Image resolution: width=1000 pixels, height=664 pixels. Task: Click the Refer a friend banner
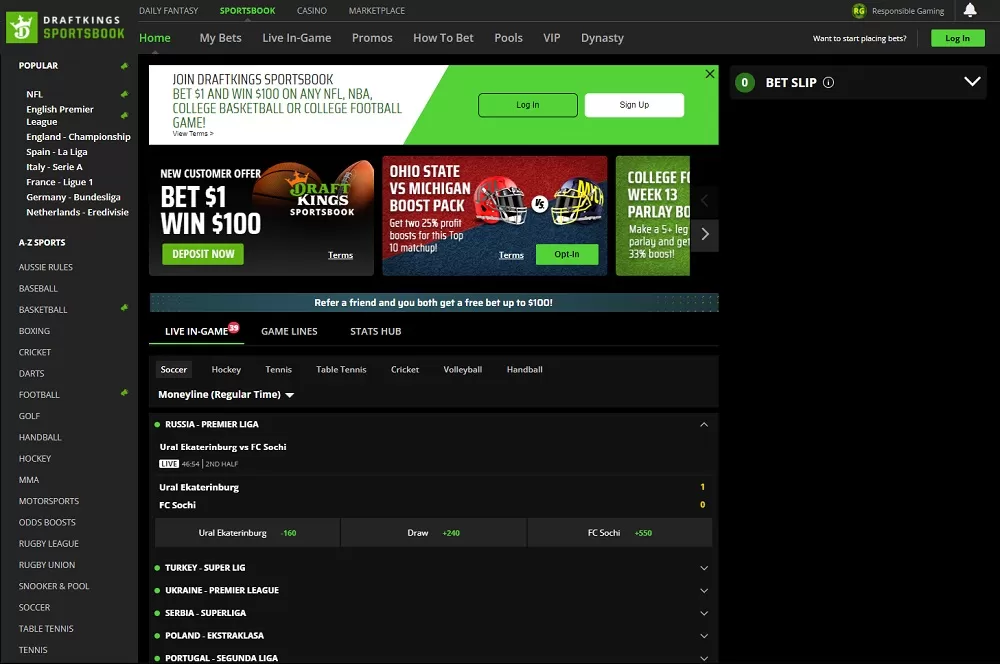(x=434, y=302)
